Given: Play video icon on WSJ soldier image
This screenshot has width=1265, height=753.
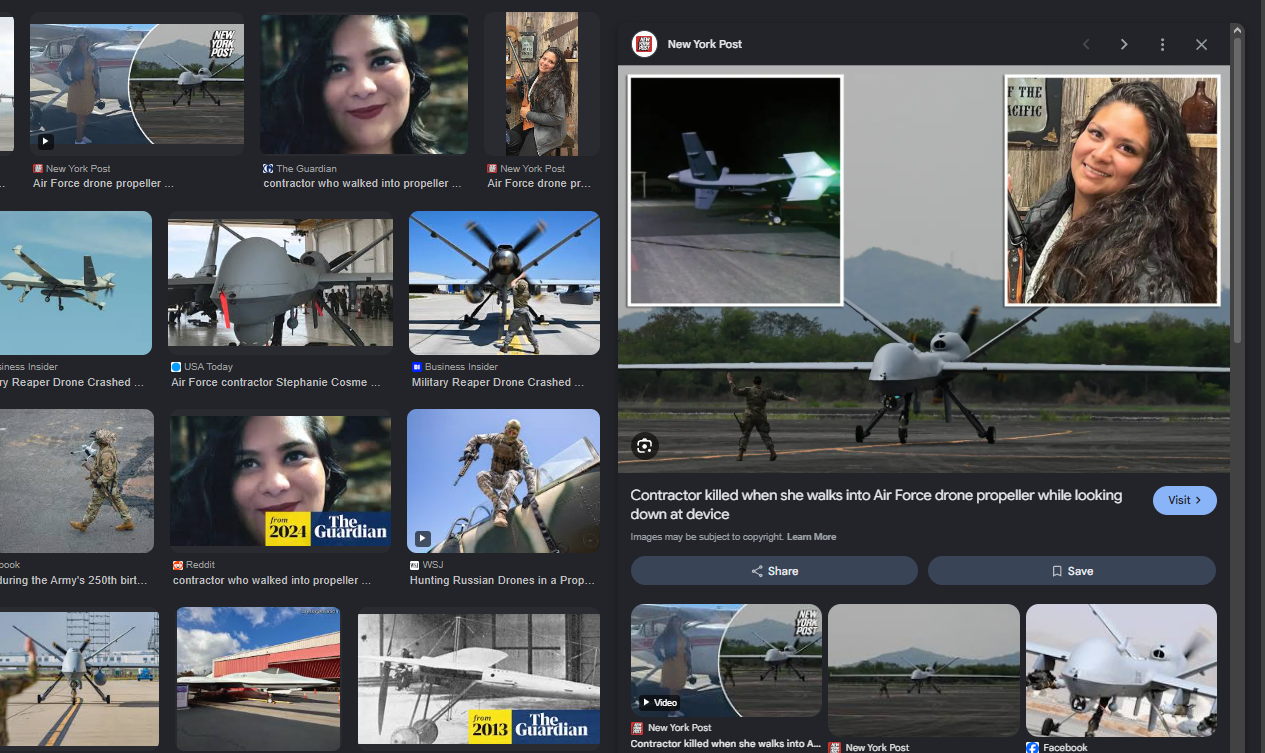Looking at the screenshot, I should 423,538.
